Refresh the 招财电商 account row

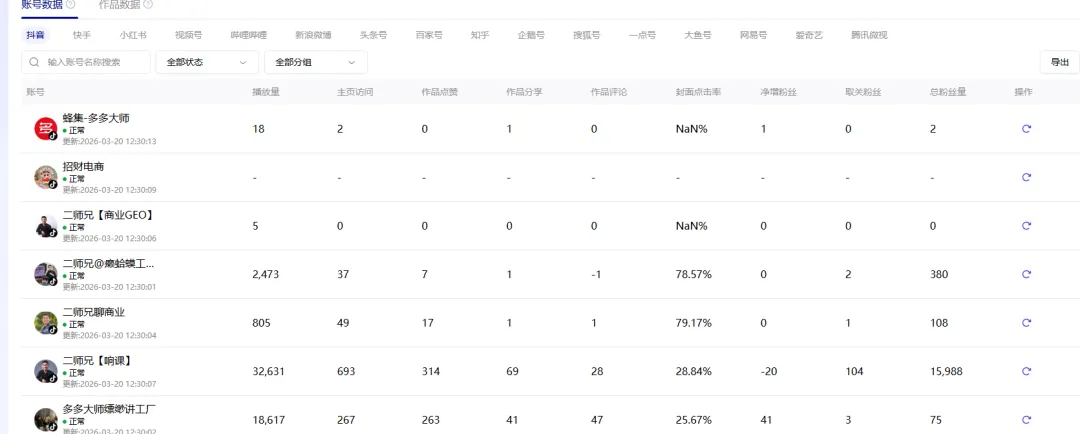click(1026, 177)
